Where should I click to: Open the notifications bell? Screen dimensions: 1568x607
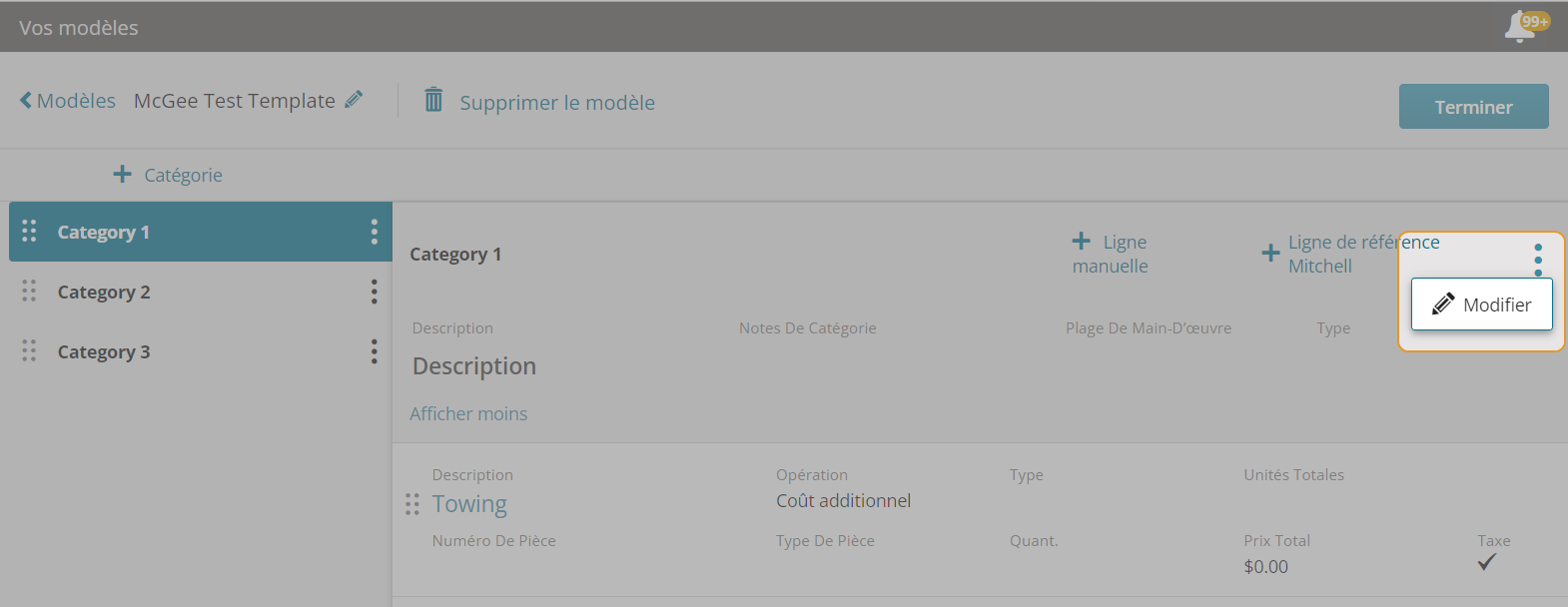point(1521,27)
